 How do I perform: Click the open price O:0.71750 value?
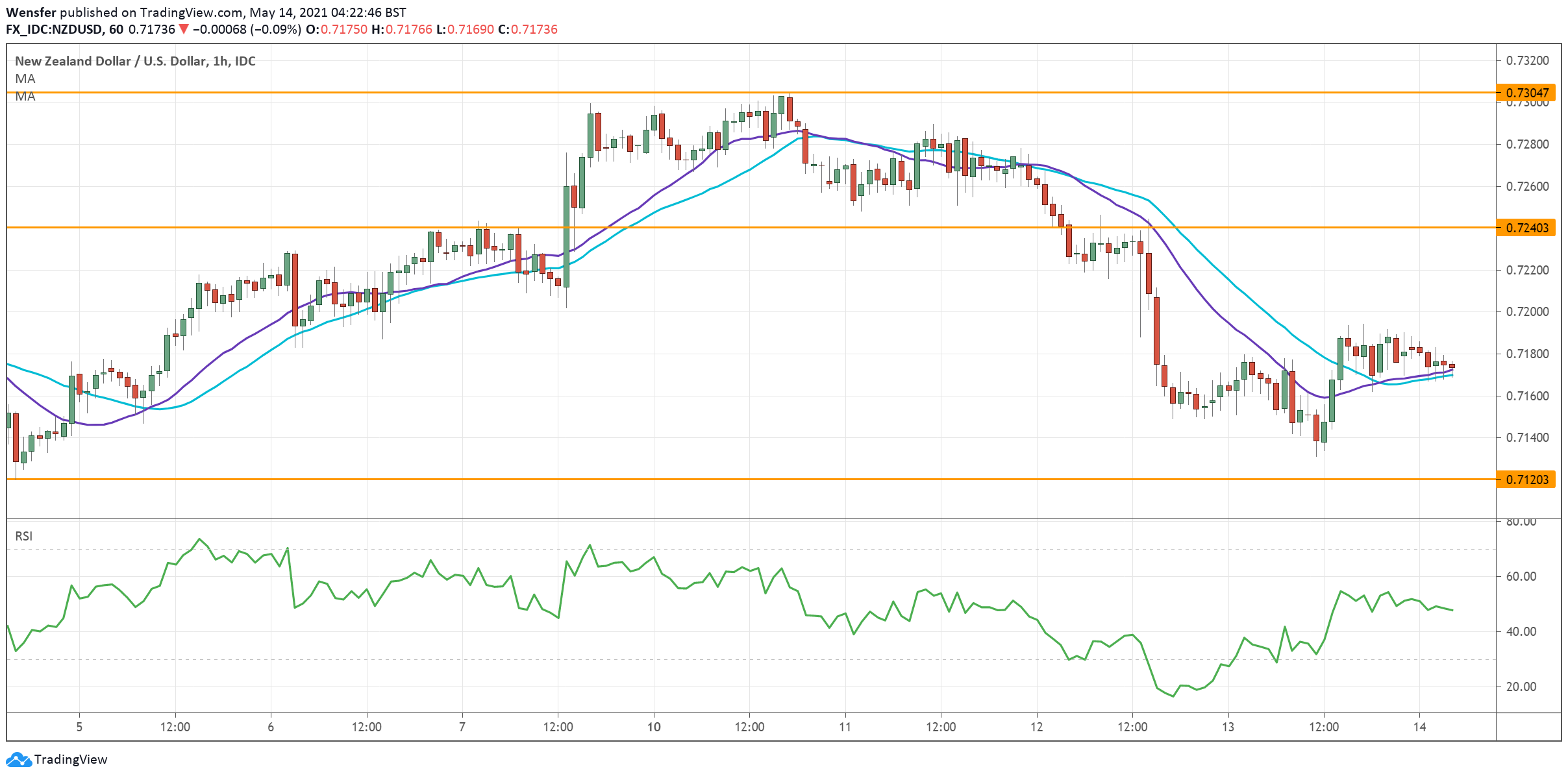click(336, 29)
